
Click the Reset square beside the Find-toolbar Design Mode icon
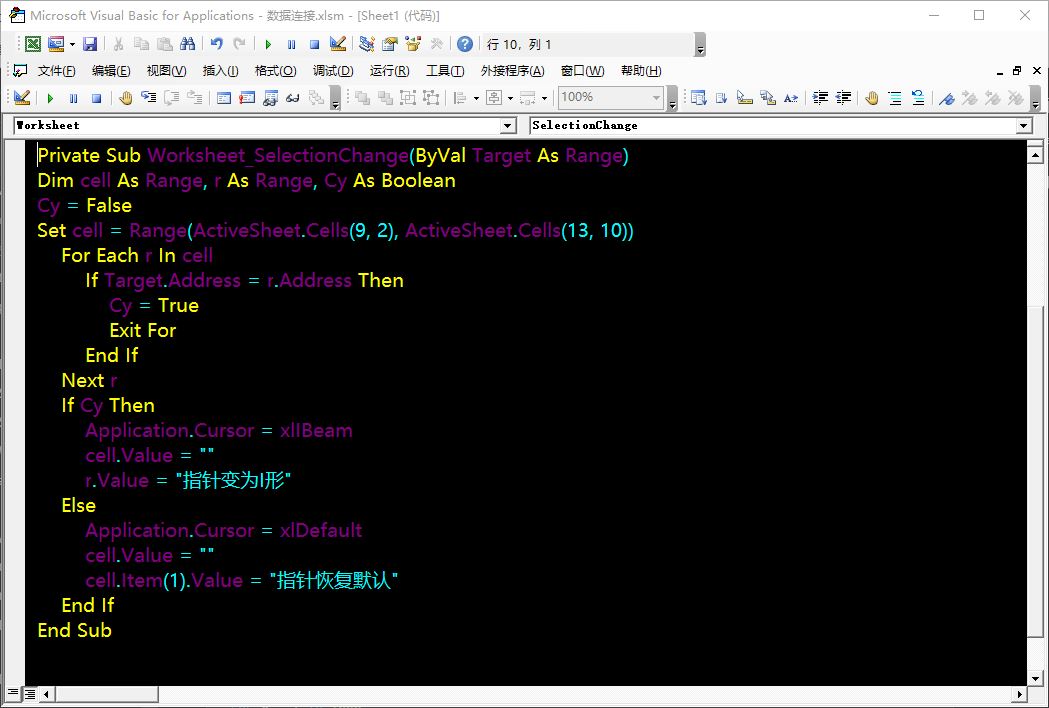(314, 44)
